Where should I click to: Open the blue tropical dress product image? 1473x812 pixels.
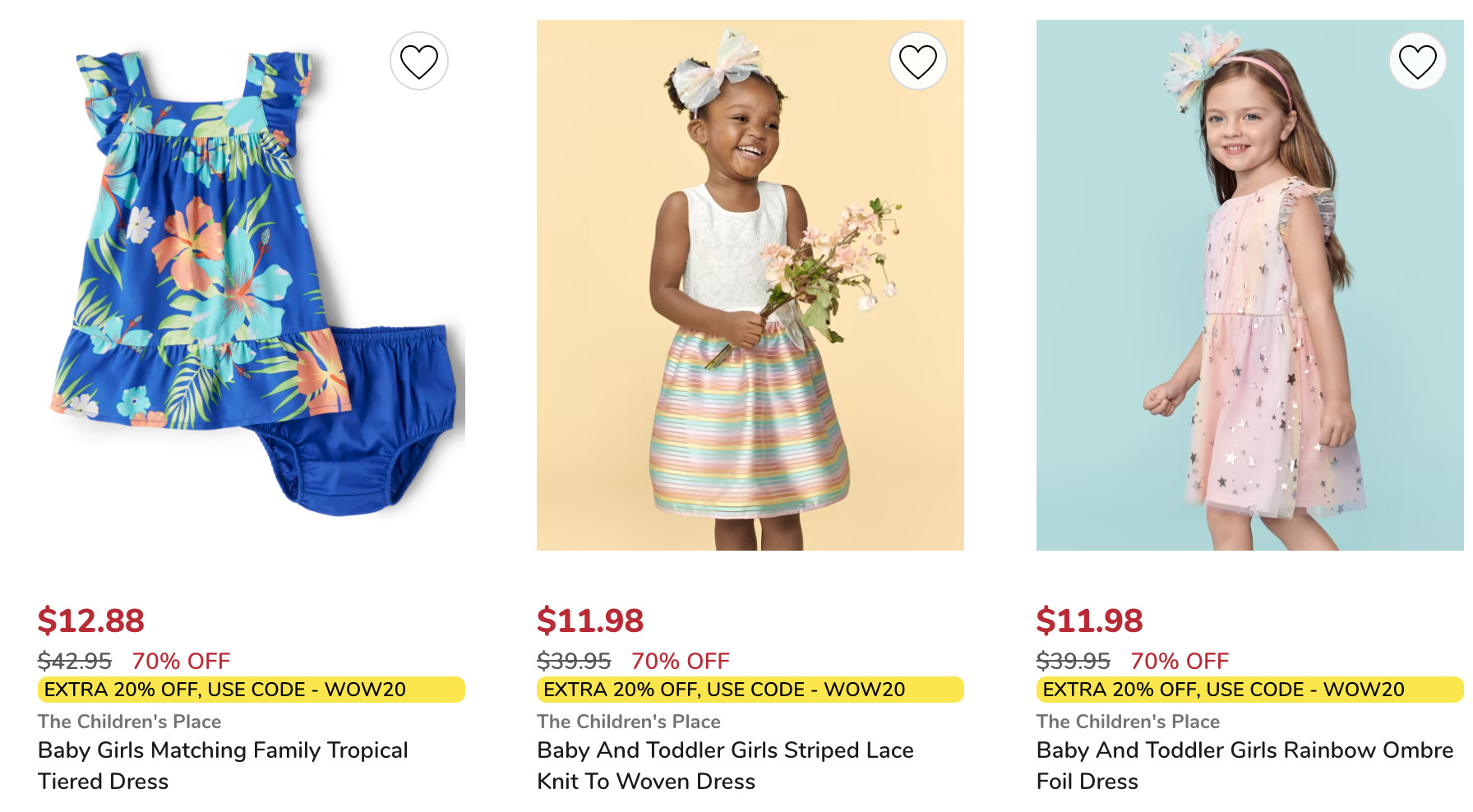point(251,285)
